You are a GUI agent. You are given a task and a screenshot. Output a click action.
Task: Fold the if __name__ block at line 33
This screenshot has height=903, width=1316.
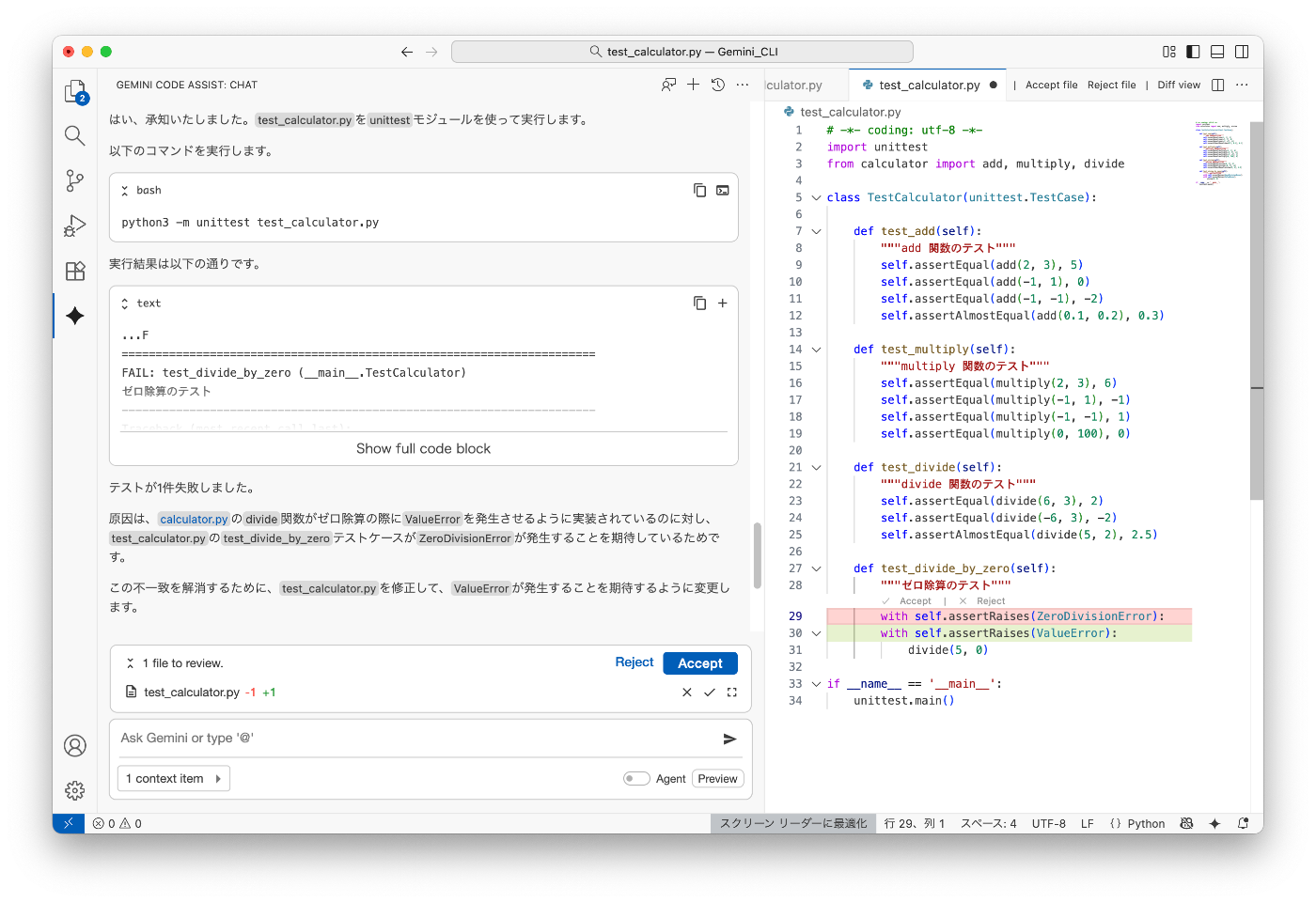pyautogui.click(x=816, y=684)
